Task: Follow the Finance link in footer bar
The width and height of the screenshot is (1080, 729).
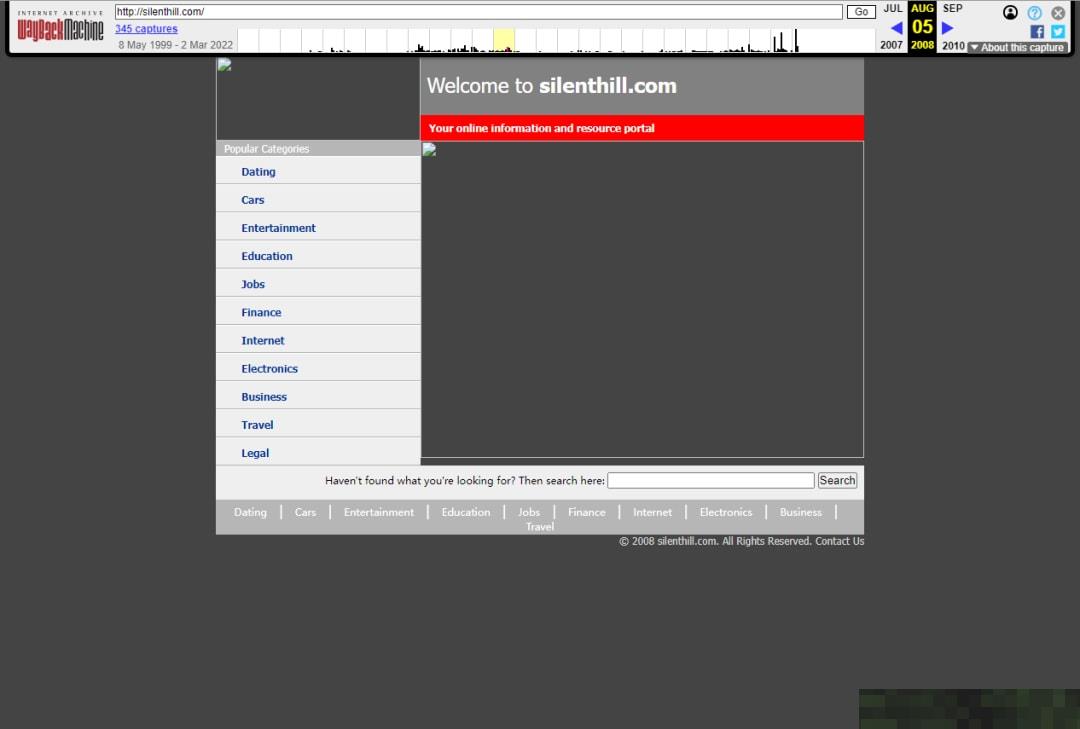Action: (587, 512)
